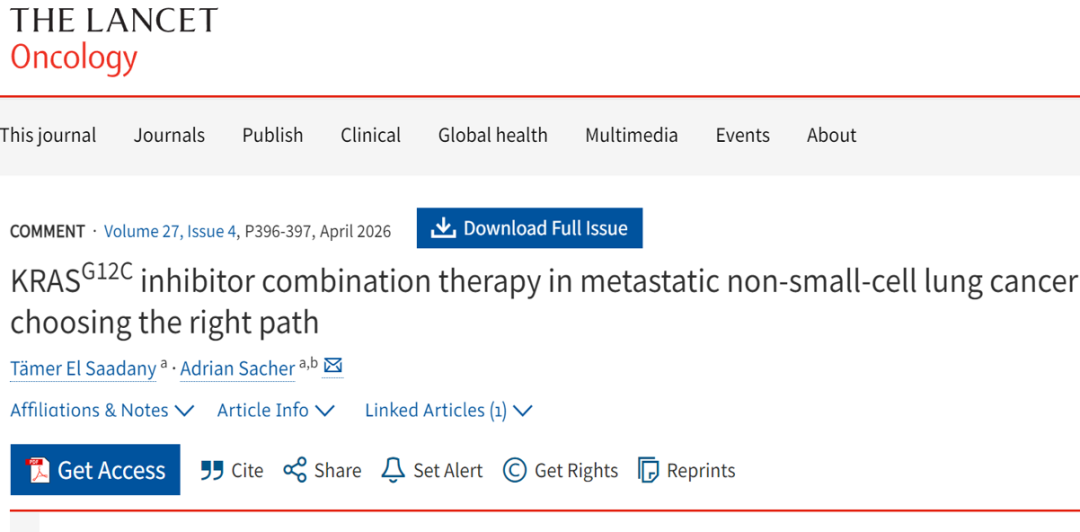Open the About menu
1080x532 pixels.
(x=831, y=135)
